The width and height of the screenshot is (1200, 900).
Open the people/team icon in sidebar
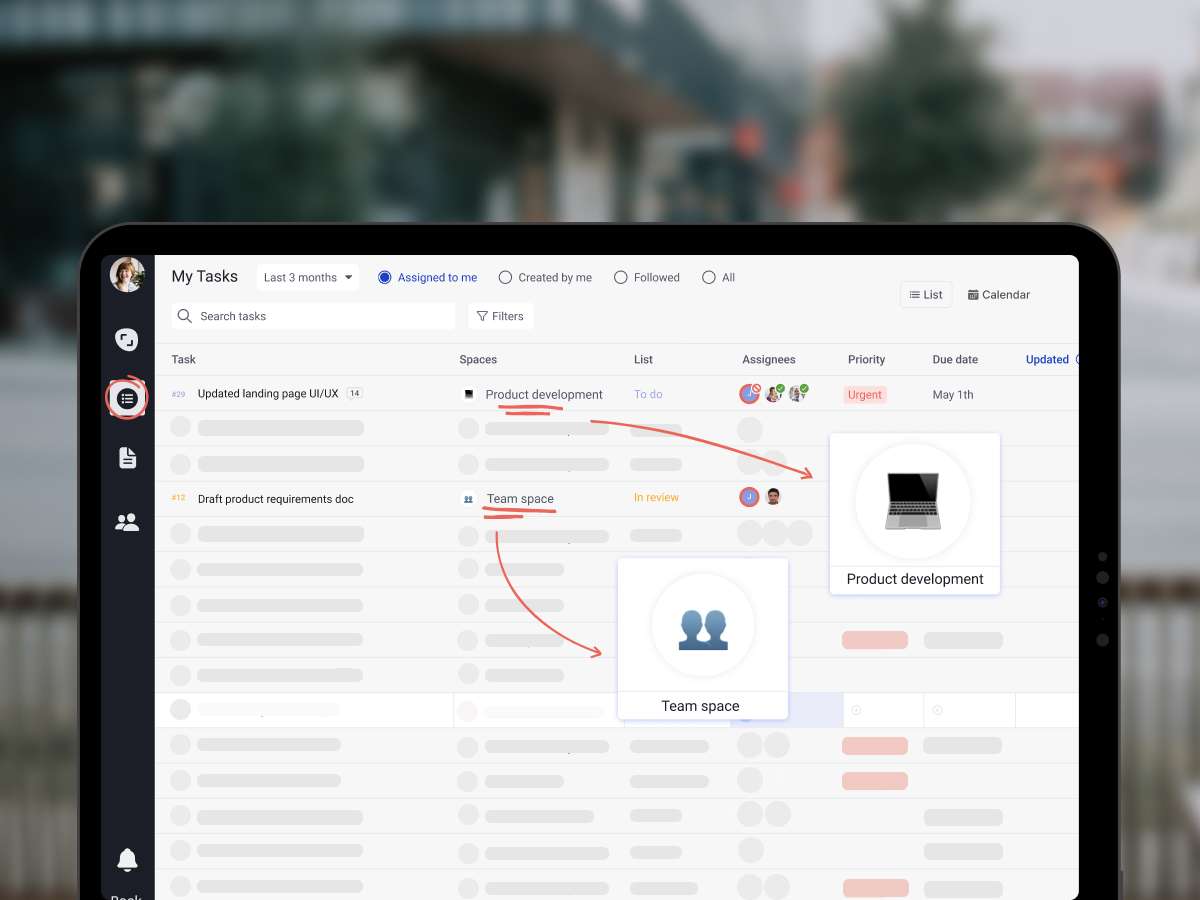click(x=127, y=522)
